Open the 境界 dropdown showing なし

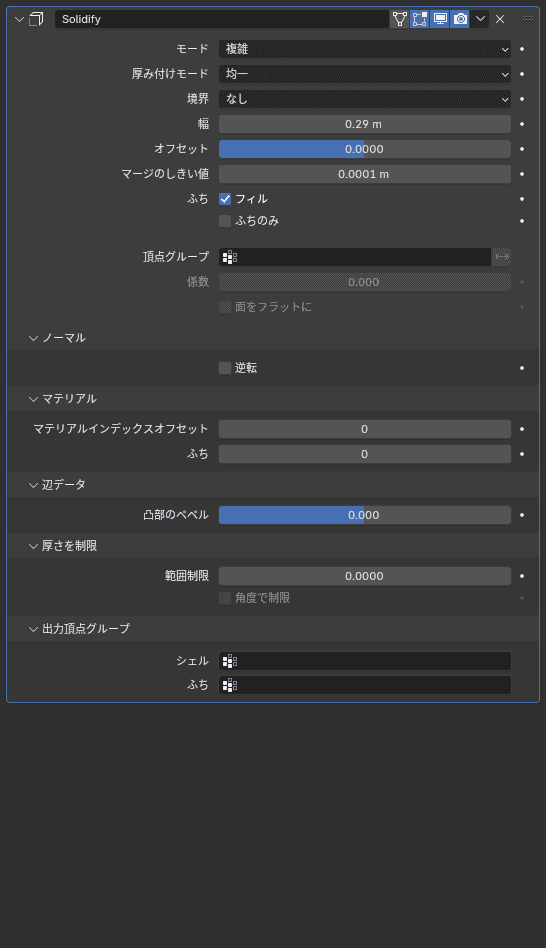tap(365, 99)
